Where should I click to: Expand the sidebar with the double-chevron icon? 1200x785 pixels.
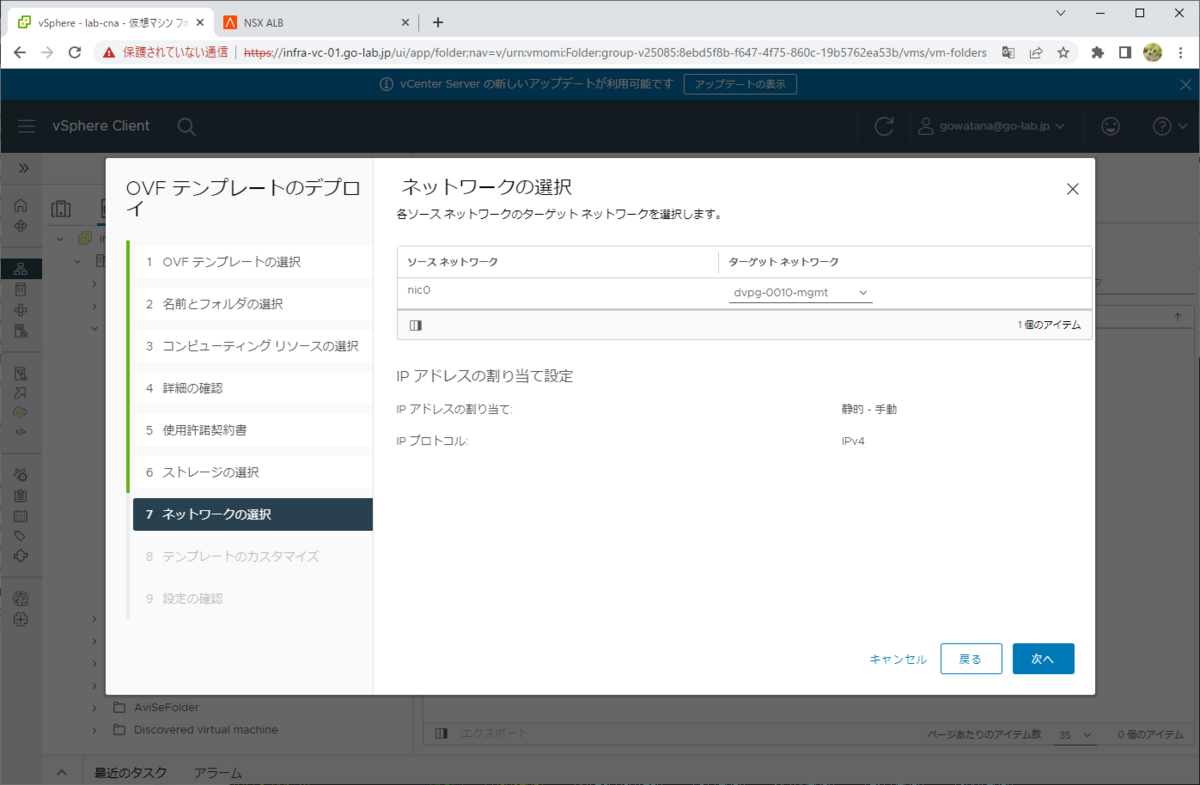[x=24, y=168]
